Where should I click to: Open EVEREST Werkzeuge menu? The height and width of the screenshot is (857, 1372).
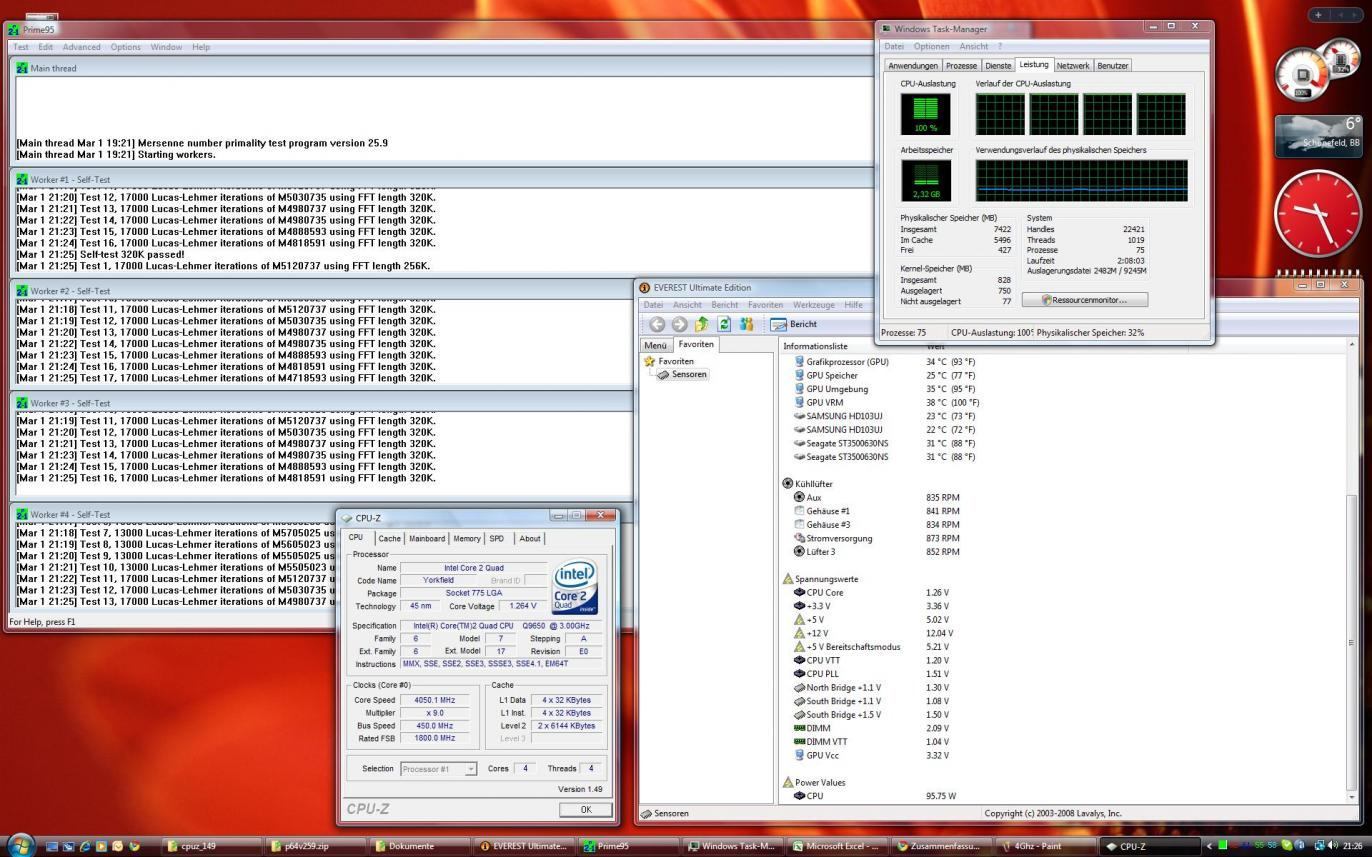pos(814,305)
